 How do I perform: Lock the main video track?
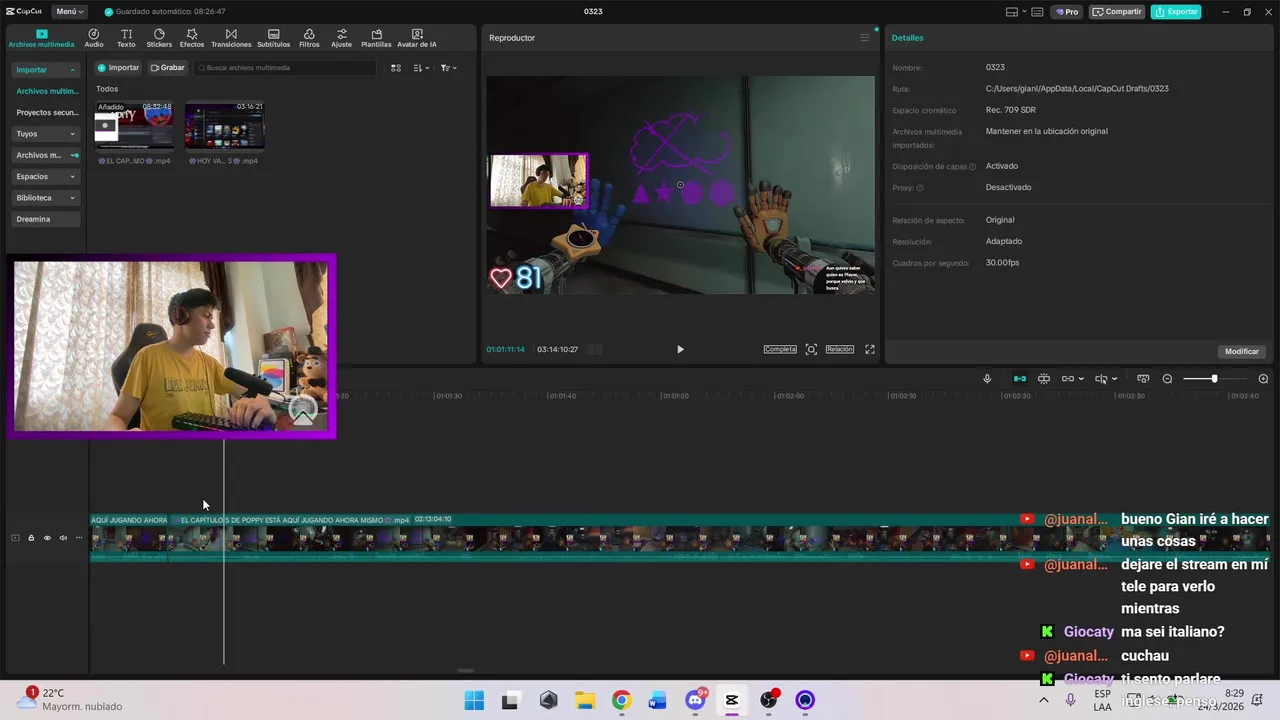click(x=31, y=538)
